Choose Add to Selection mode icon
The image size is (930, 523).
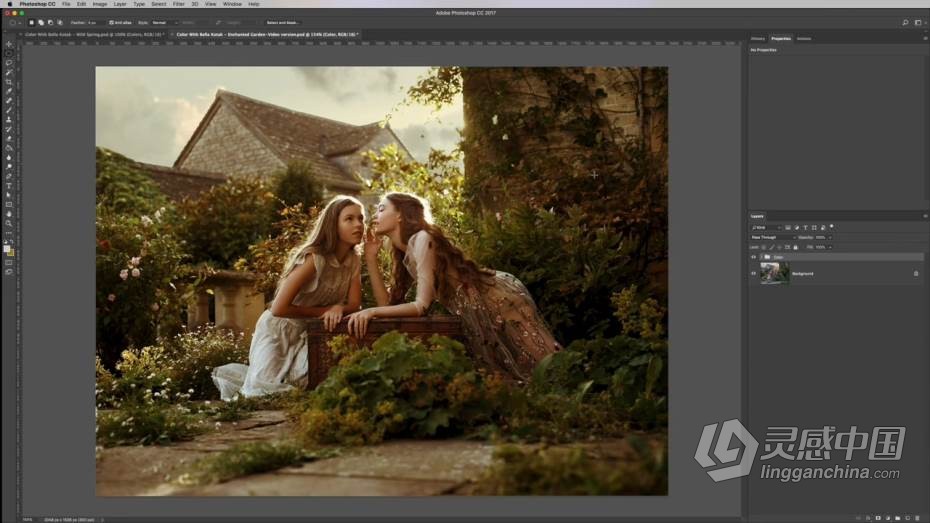point(41,23)
